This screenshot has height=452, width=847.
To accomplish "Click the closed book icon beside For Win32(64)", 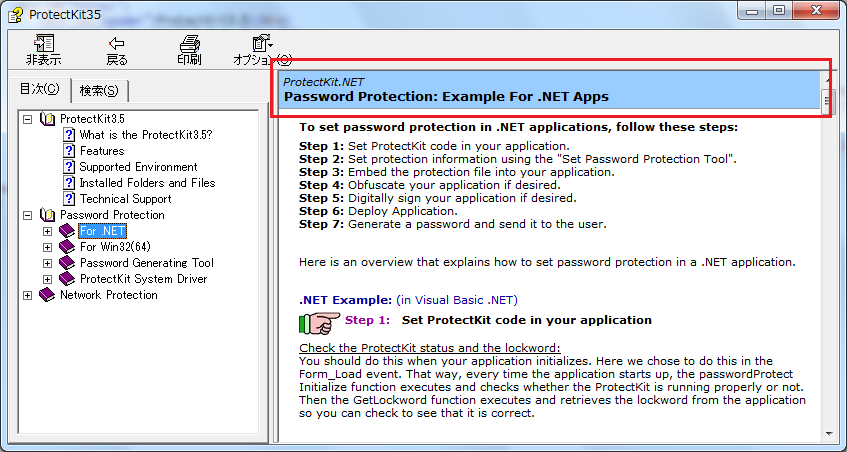I will point(67,247).
